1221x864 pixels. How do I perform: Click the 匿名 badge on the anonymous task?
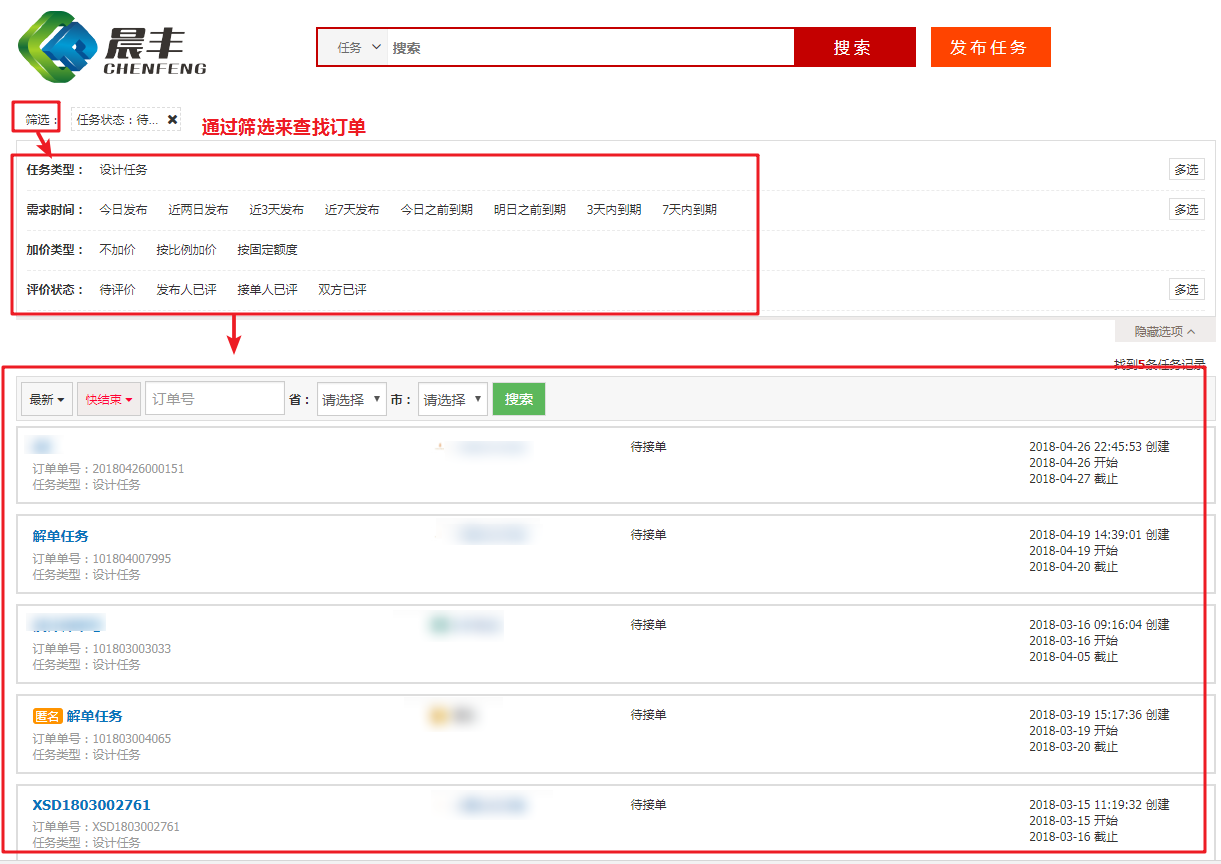(x=47, y=716)
